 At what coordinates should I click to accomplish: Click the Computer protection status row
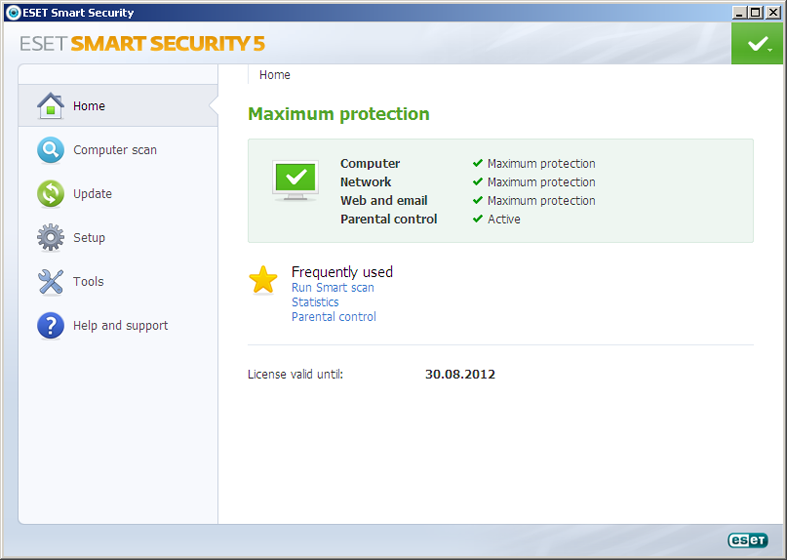click(370, 164)
